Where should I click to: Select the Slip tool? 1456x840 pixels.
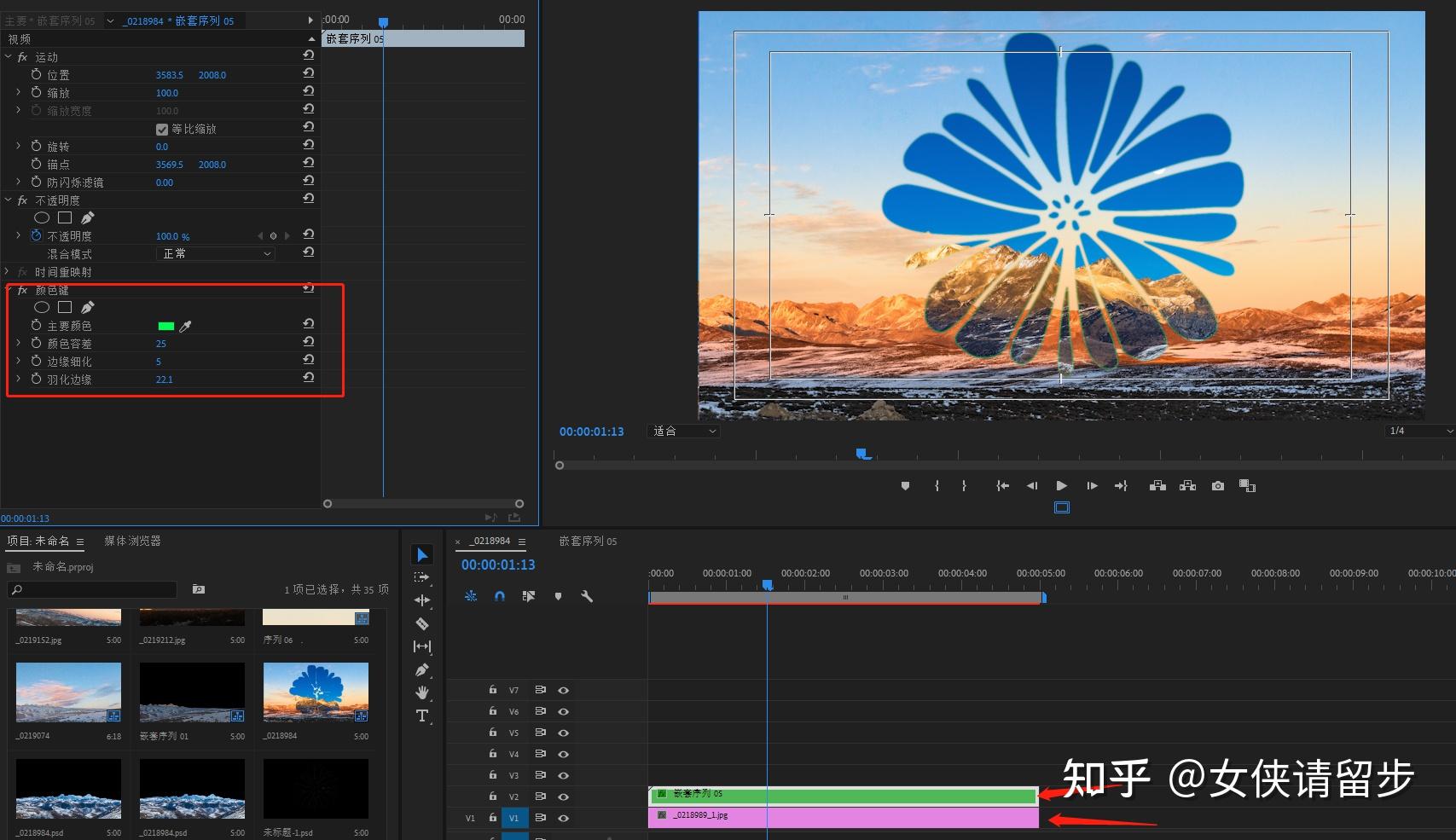(422, 646)
